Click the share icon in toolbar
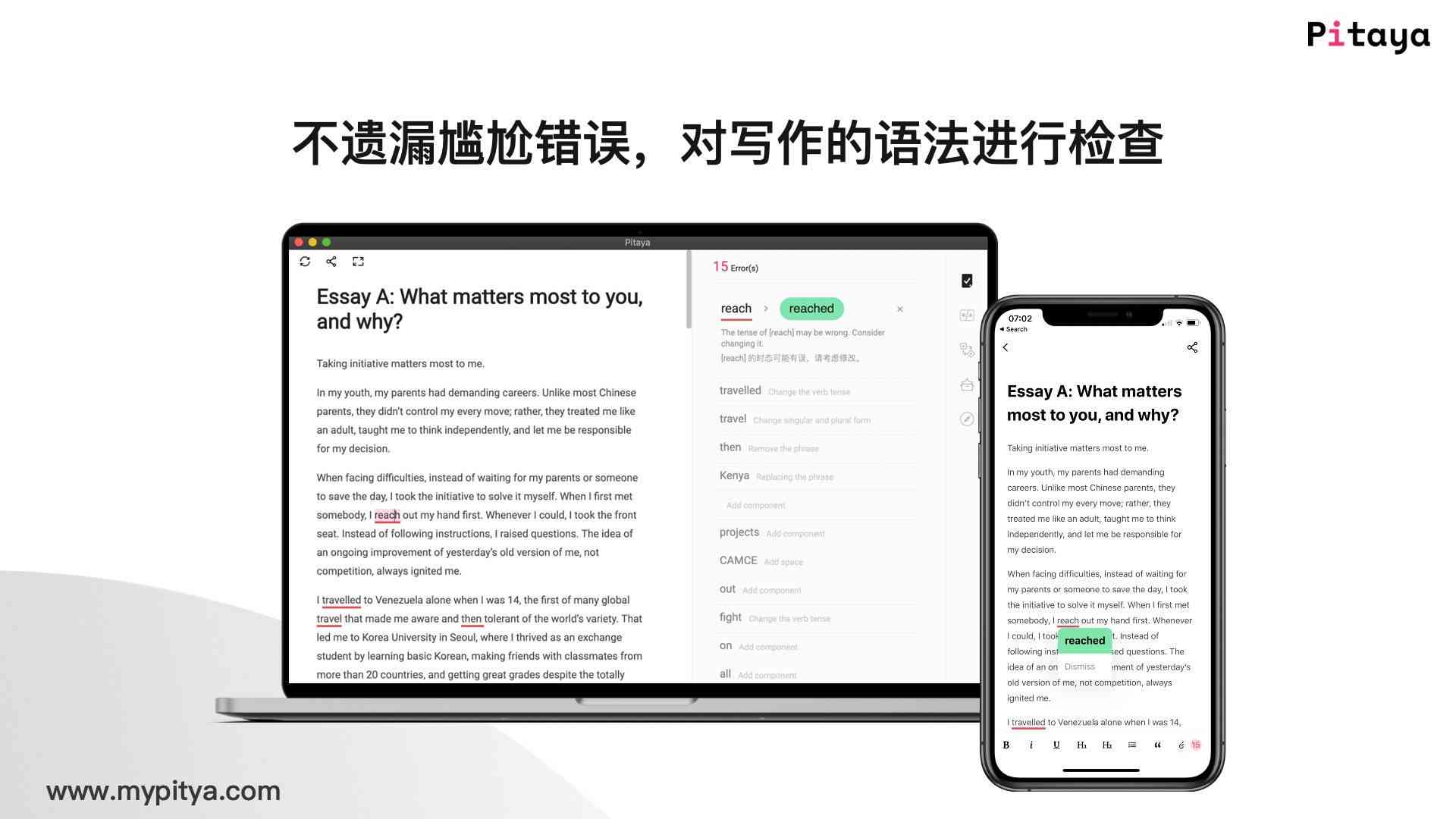The height and width of the screenshot is (819, 1456). 332,262
